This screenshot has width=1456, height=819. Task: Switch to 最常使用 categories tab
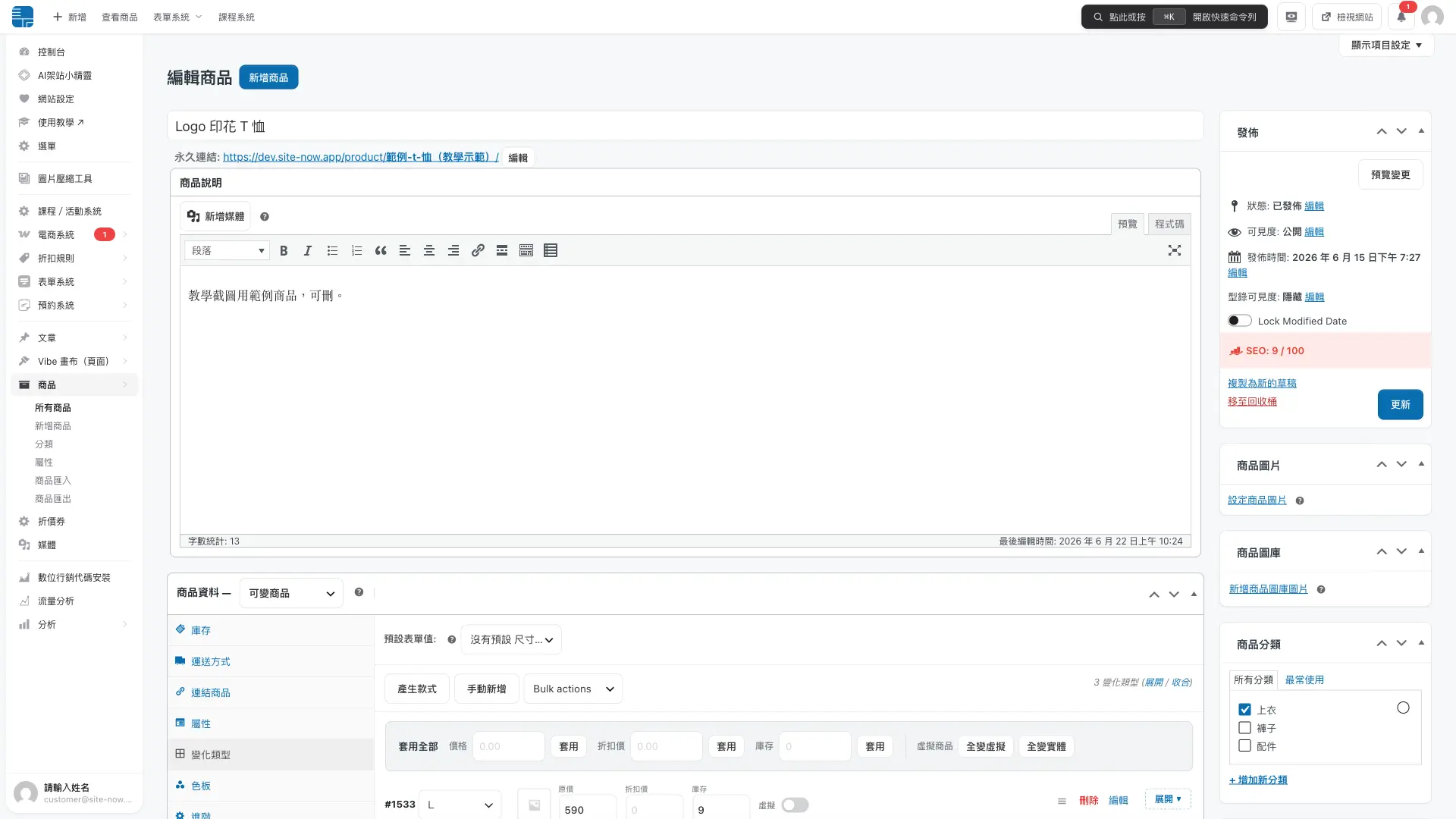tap(1304, 680)
